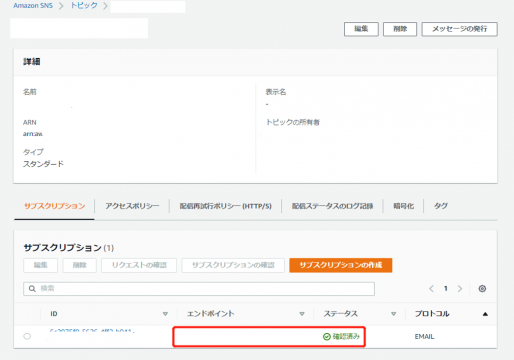514x360 pixels.
Task: Select the EMAIL subscription radio button
Action: 27,336
